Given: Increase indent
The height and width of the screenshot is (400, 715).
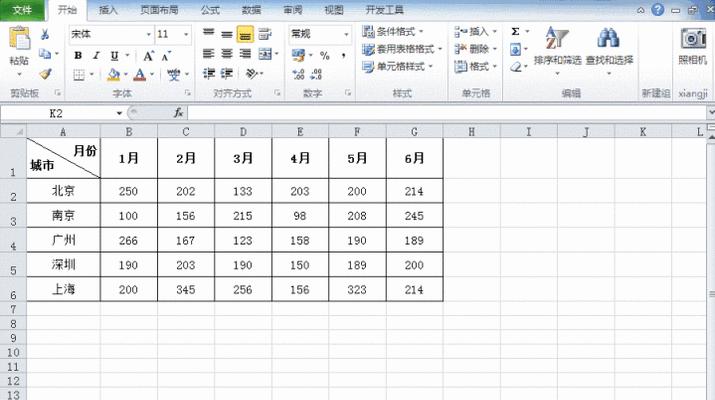Looking at the screenshot, I should click(x=227, y=73).
